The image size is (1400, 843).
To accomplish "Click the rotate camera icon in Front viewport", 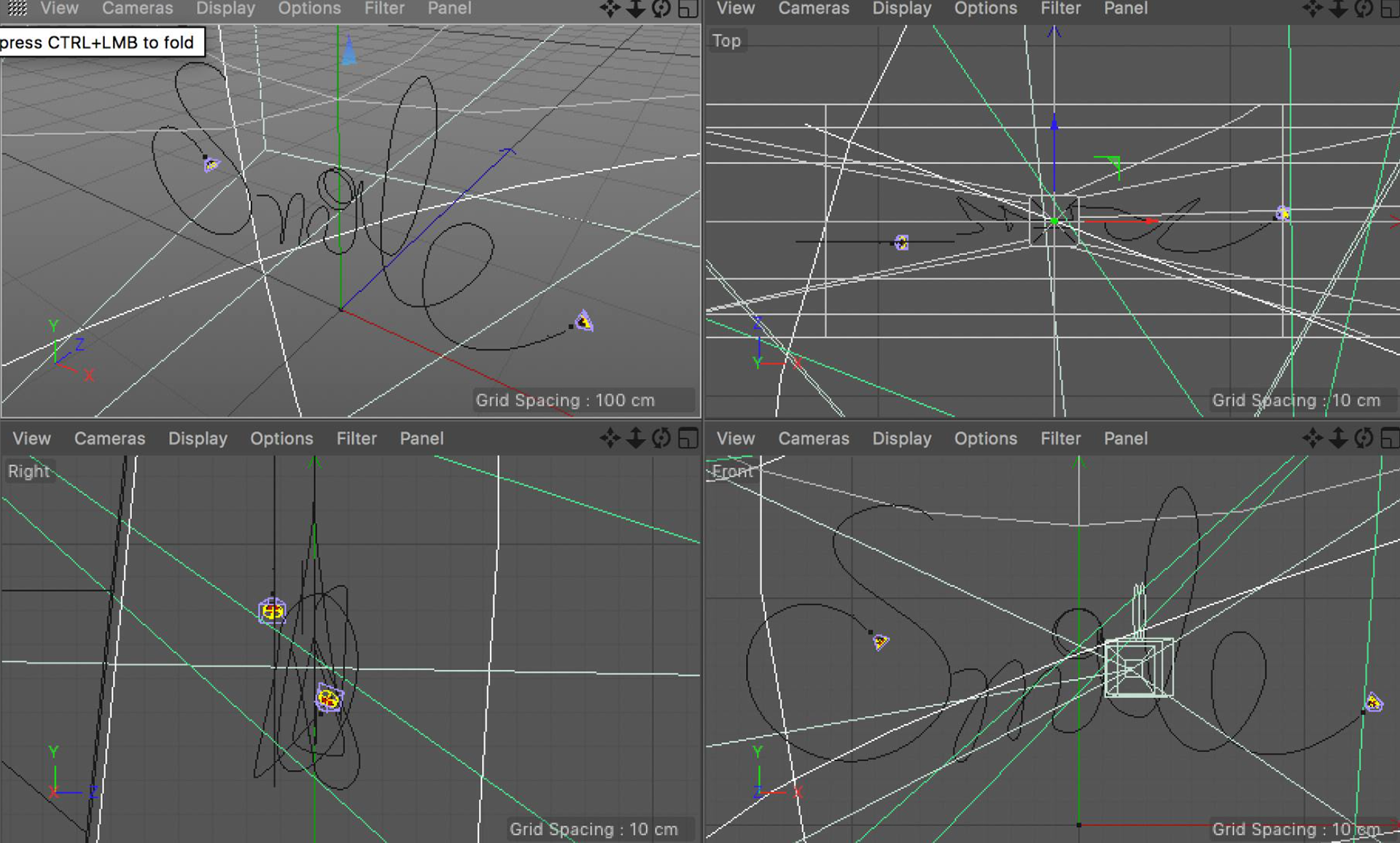I will click(x=1364, y=438).
